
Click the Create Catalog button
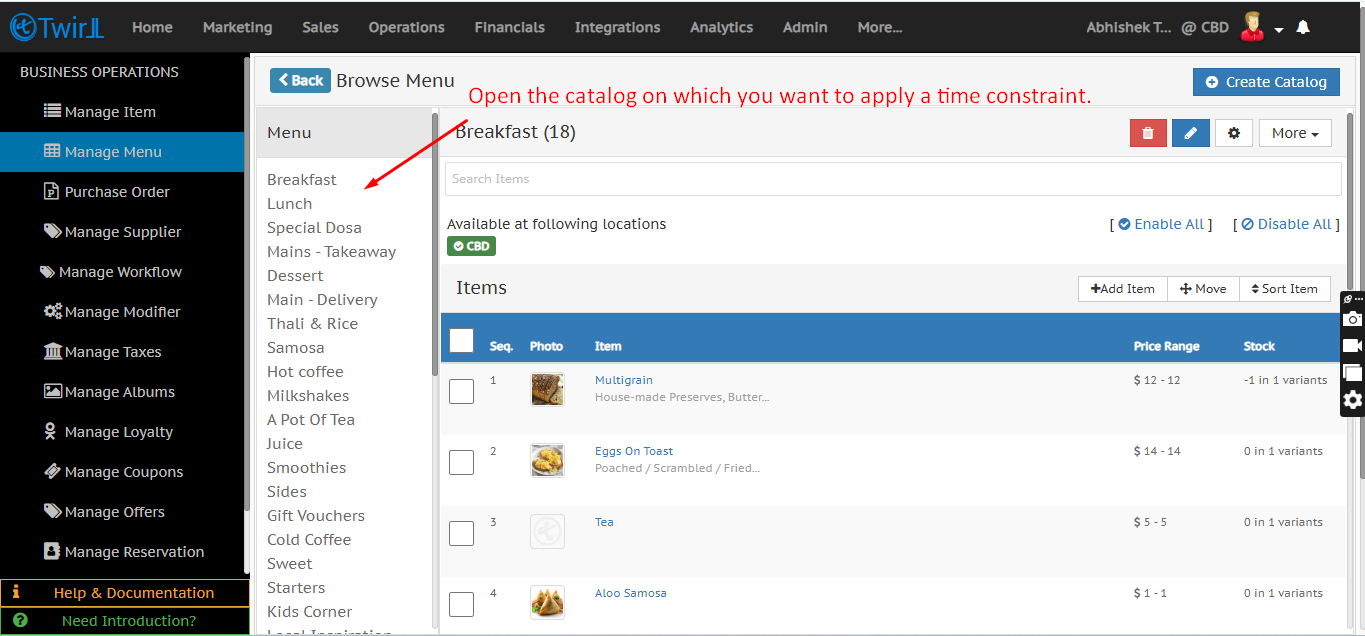coord(1265,82)
